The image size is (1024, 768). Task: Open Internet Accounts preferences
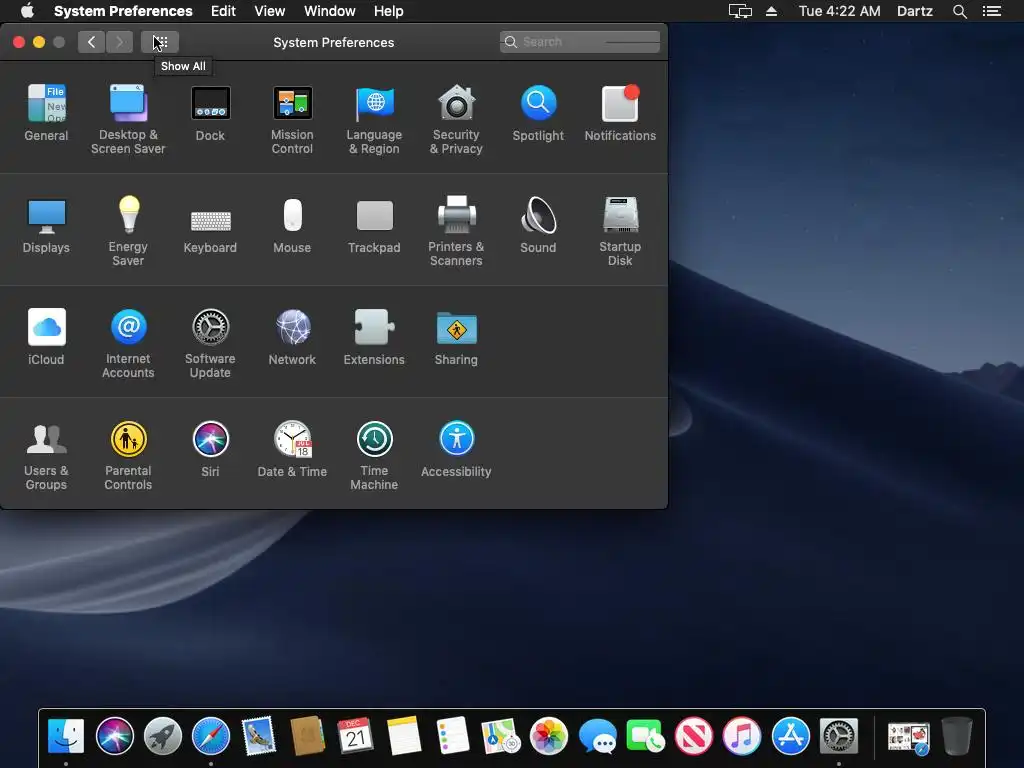(128, 343)
